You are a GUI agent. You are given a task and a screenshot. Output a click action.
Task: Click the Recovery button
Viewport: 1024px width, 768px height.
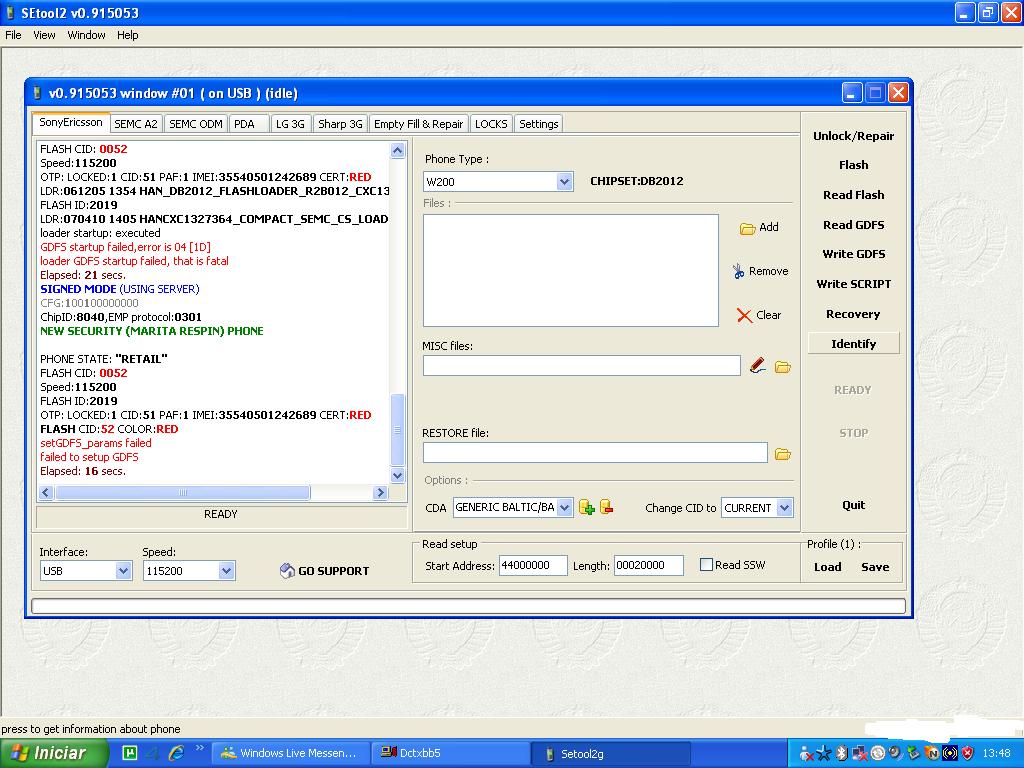click(x=853, y=314)
